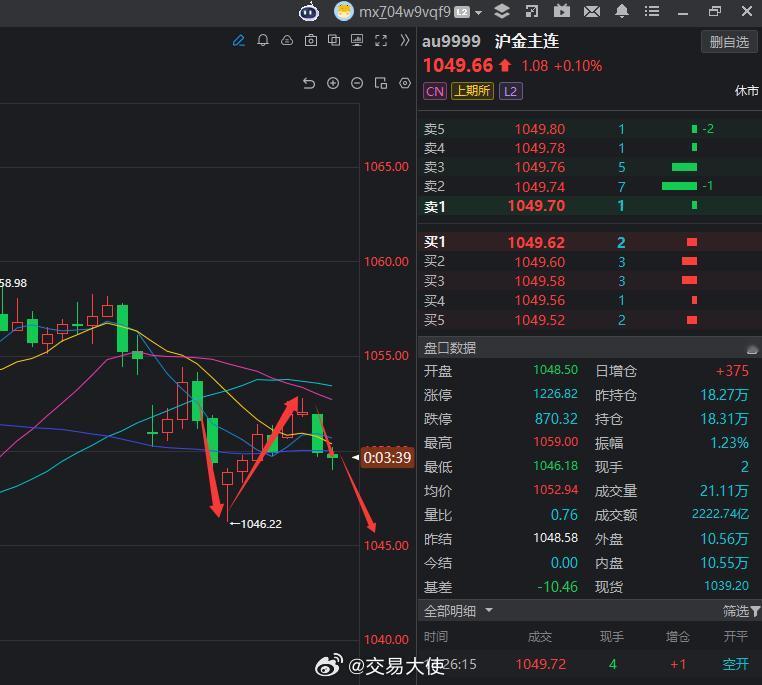
Task: Click the 1055.00 price axis label
Action: pos(386,356)
